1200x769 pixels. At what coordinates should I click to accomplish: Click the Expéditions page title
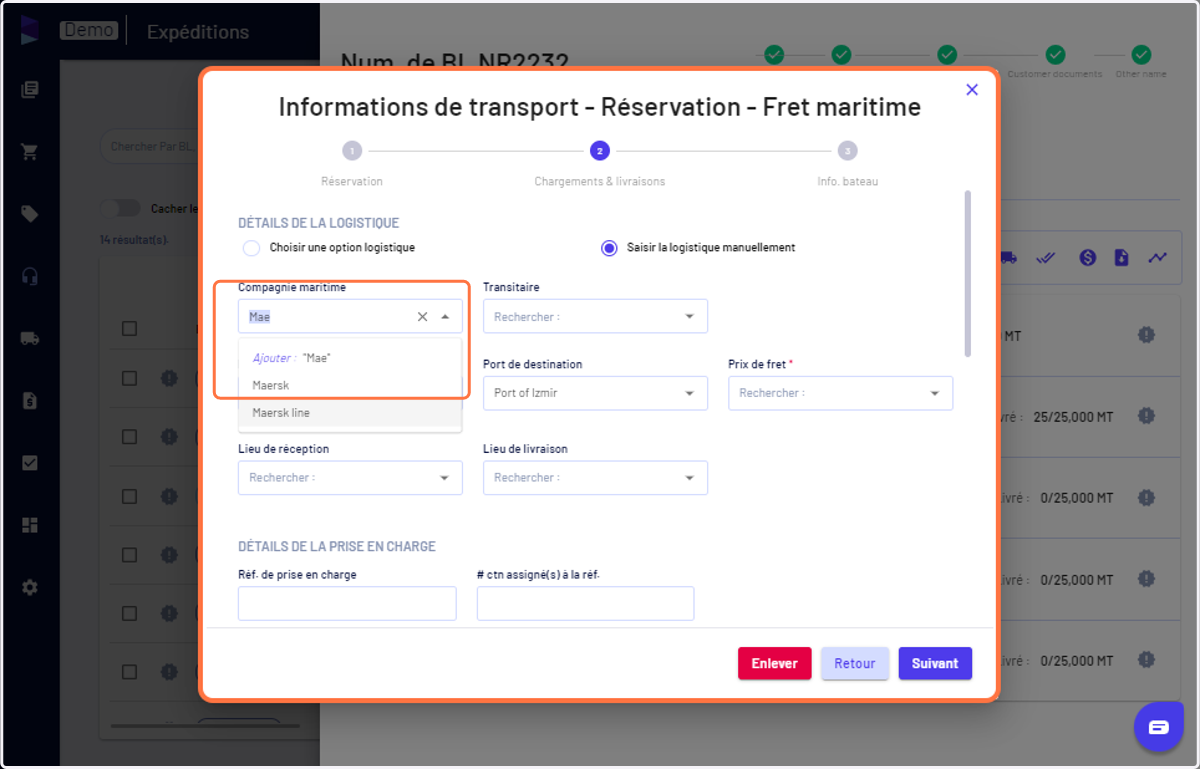(198, 32)
